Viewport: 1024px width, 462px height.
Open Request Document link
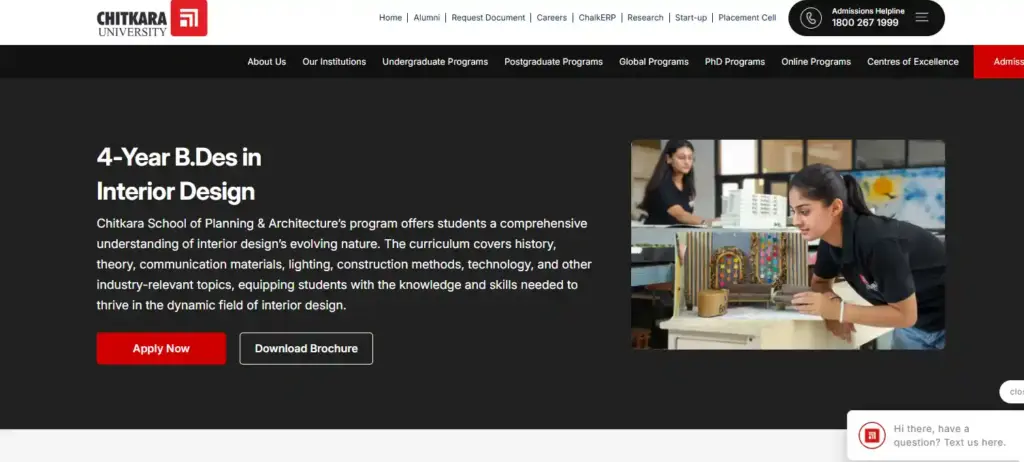(x=488, y=18)
